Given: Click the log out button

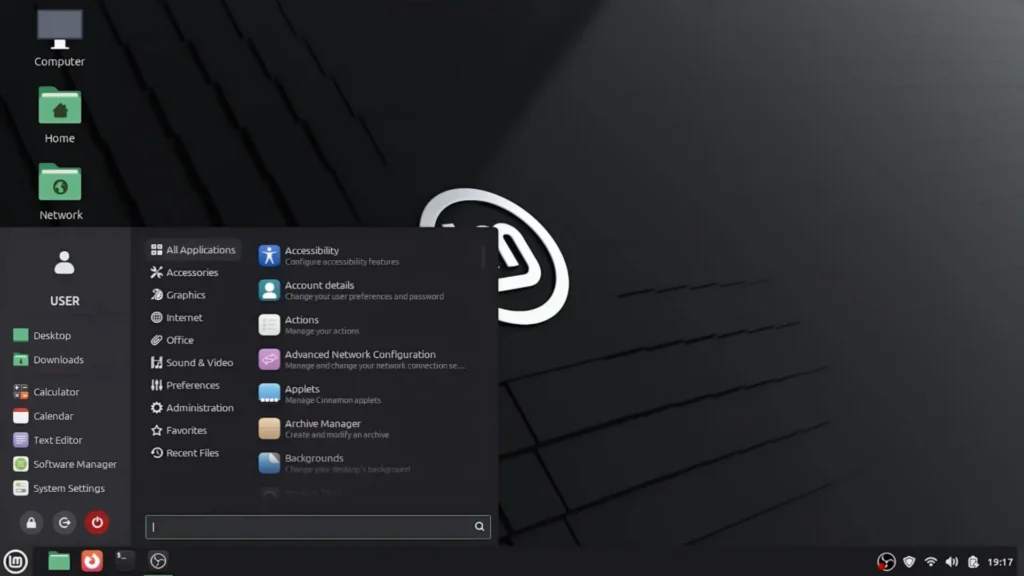Looking at the screenshot, I should [64, 522].
